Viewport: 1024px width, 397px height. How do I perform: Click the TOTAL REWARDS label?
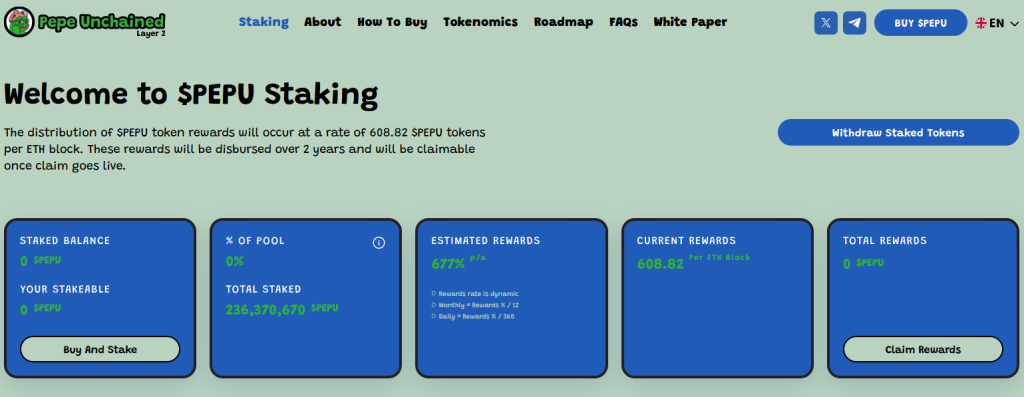coord(884,240)
